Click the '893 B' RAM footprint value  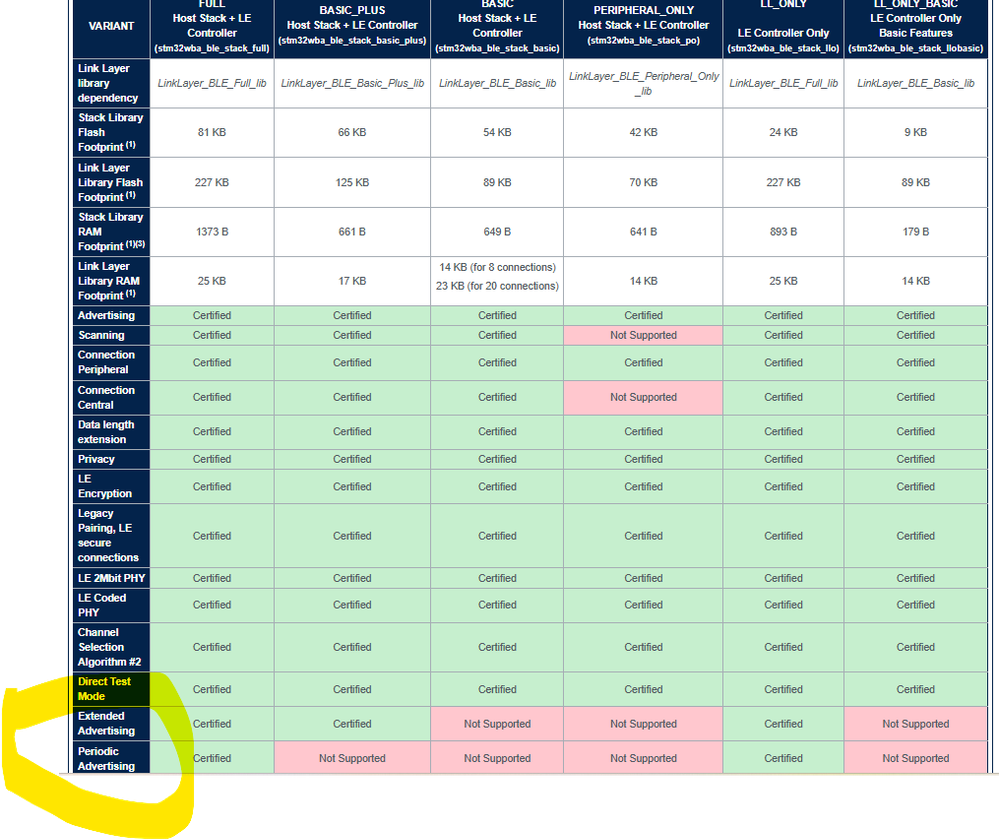pyautogui.click(x=784, y=232)
